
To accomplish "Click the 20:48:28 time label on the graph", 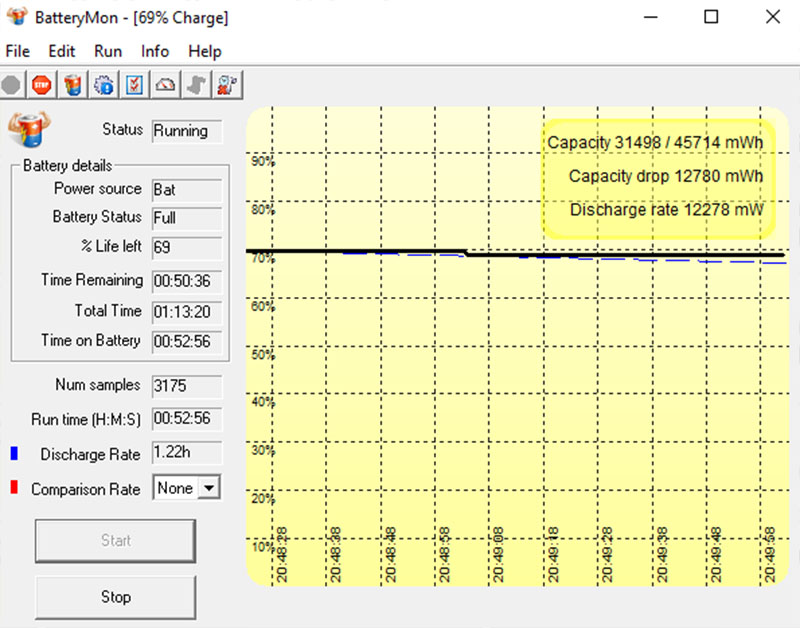I will (282, 555).
